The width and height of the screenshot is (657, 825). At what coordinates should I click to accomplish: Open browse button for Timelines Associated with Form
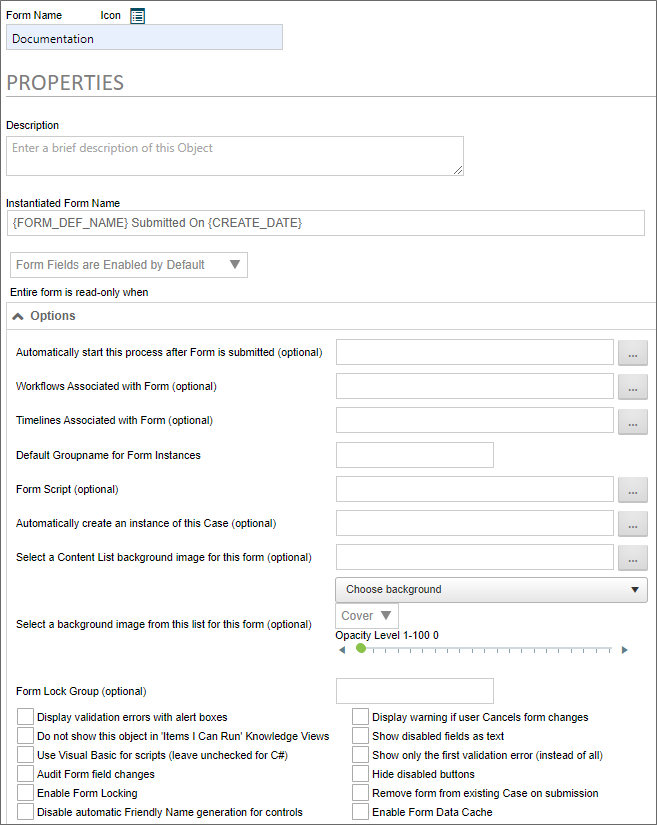tap(632, 421)
